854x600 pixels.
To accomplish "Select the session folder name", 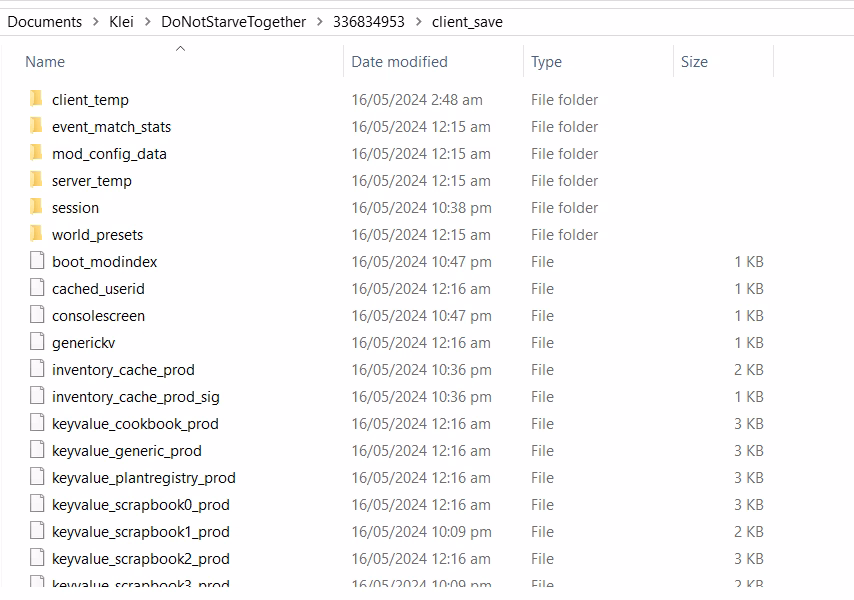I will tap(76, 208).
